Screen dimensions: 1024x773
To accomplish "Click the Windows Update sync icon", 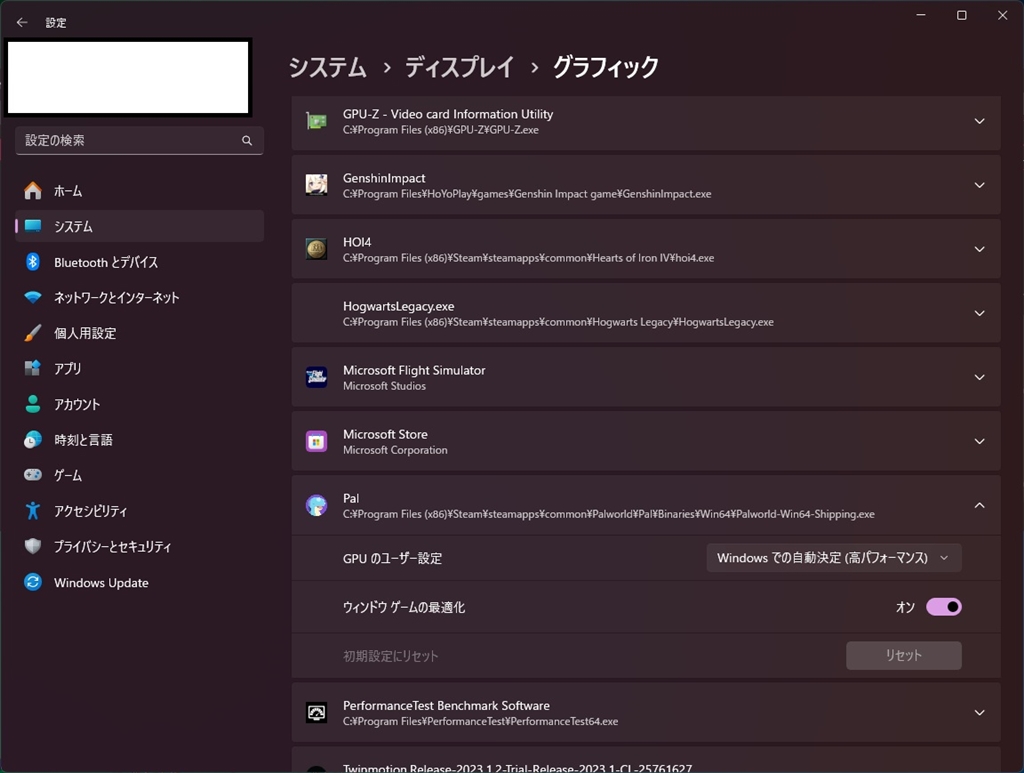I will (x=33, y=582).
